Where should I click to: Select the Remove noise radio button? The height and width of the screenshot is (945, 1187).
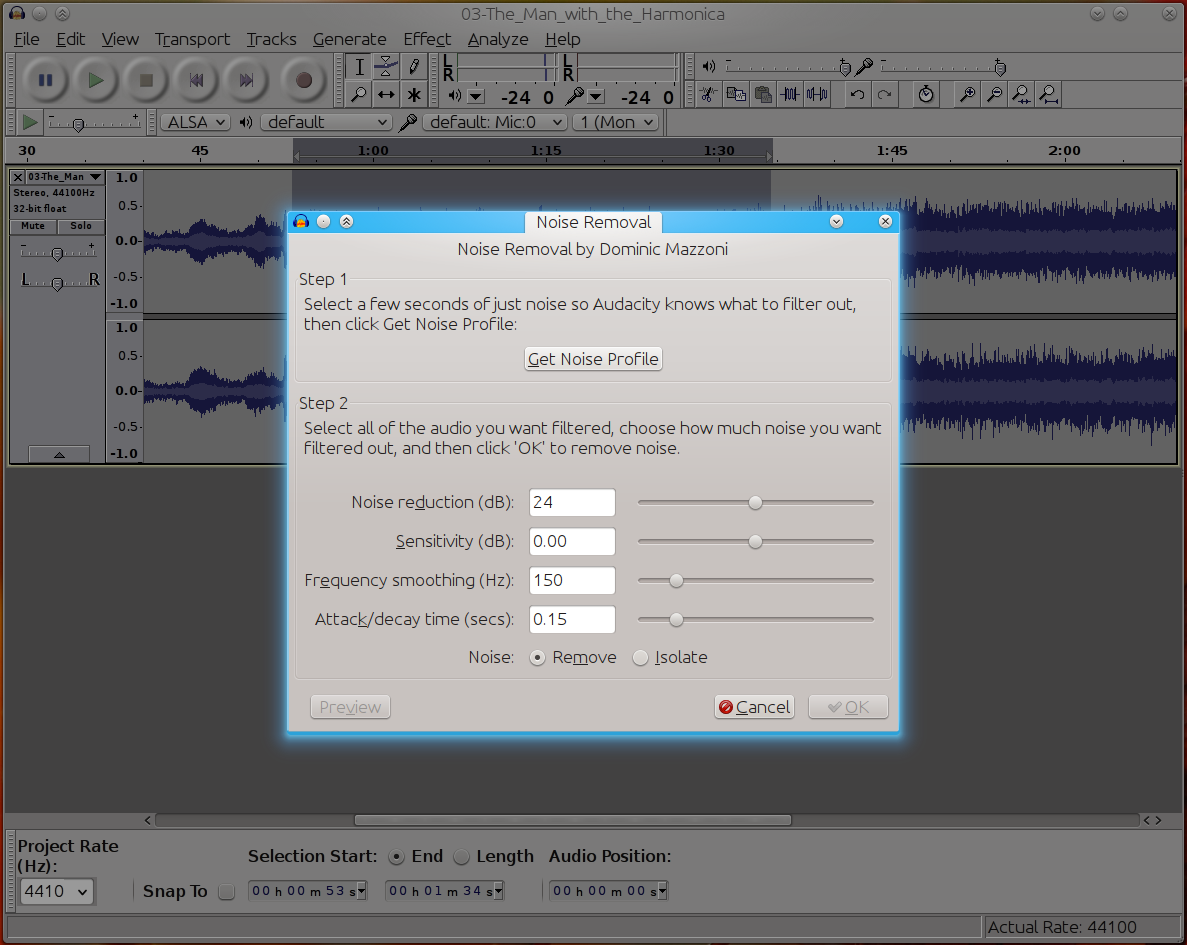537,658
